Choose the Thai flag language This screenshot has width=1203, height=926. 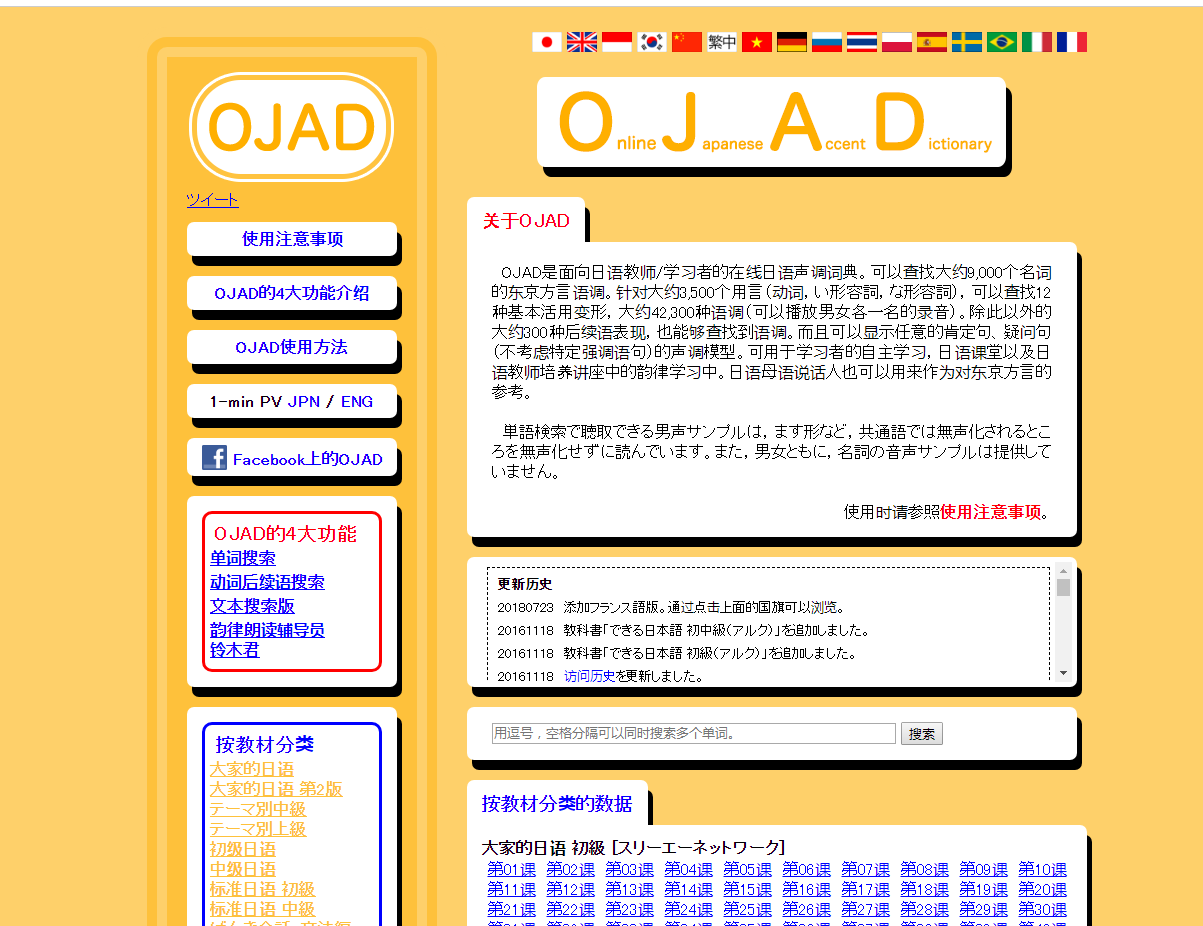[862, 42]
